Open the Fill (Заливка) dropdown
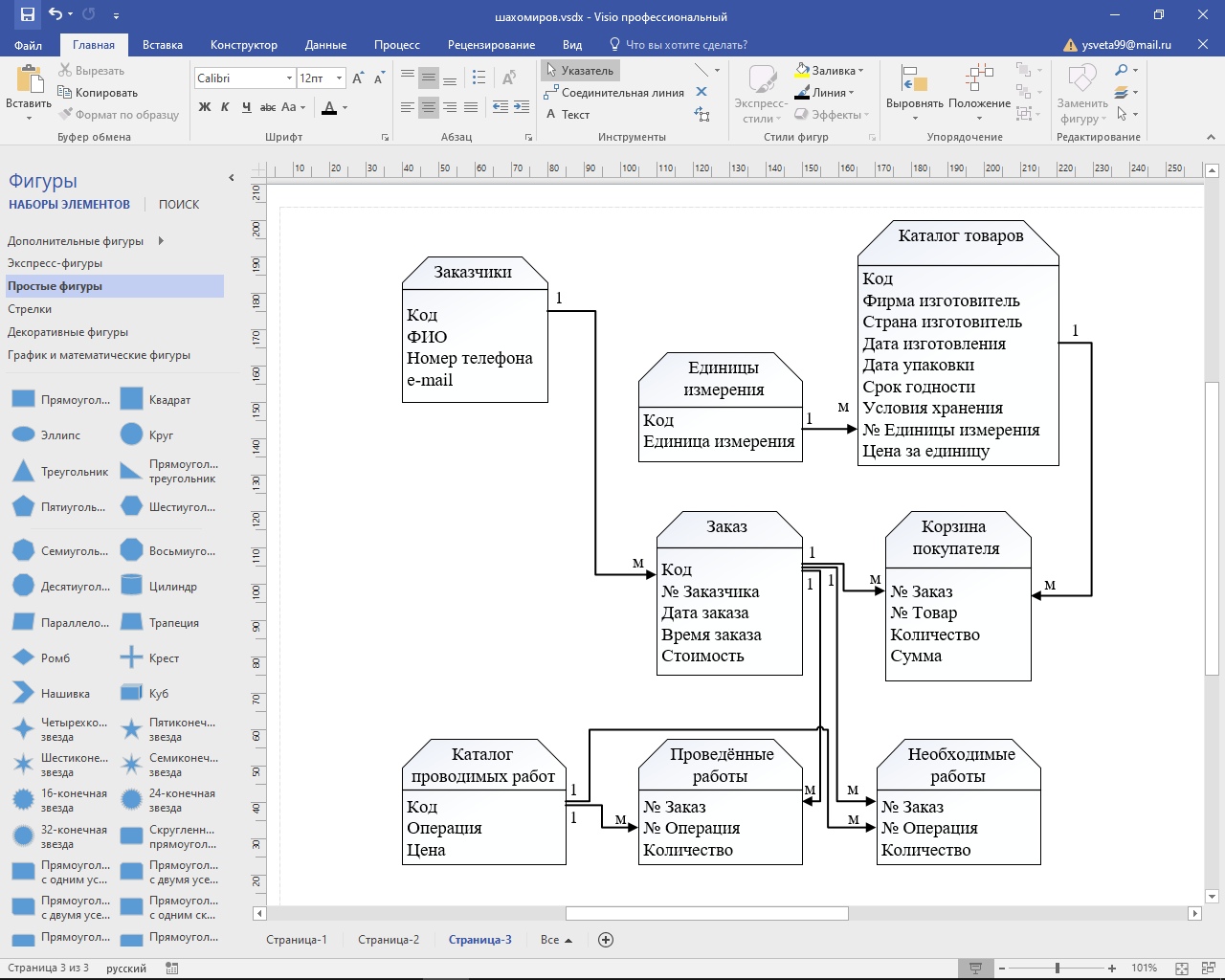 [x=830, y=71]
